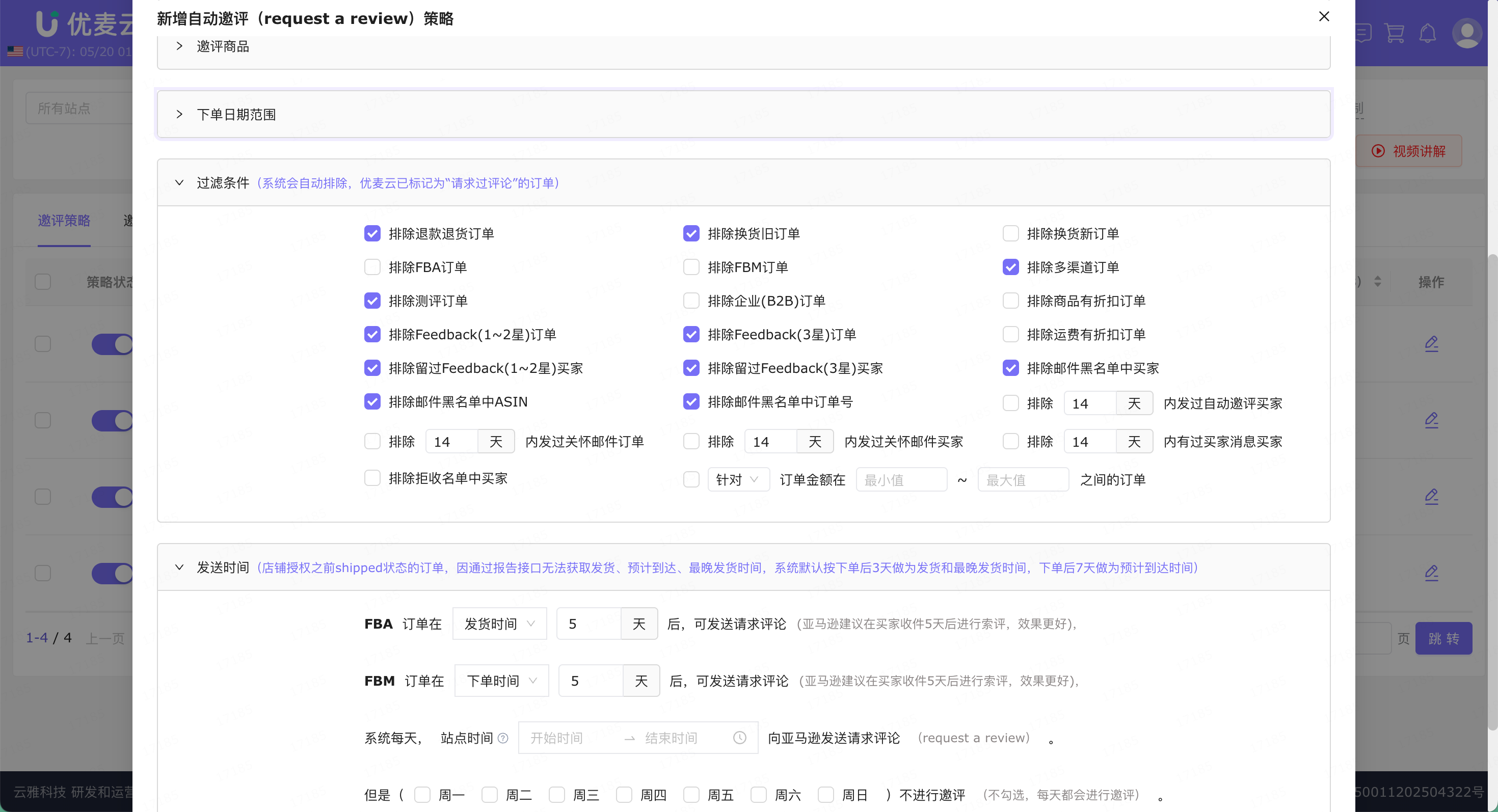
Task: Click the US flag timezone icon
Action: pos(15,52)
